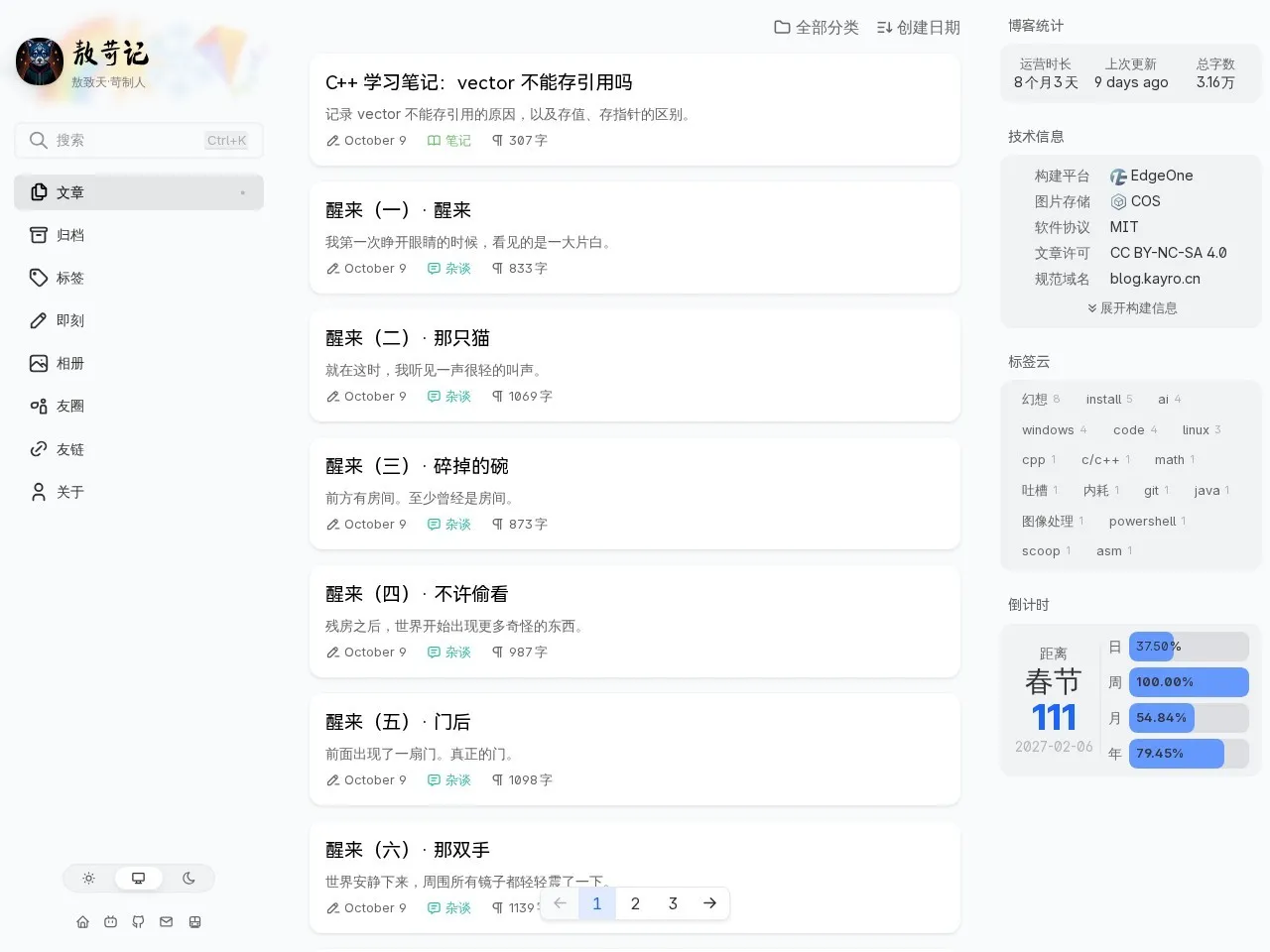Focus the 搜索 search field
1270x952 pixels.
tap(139, 141)
